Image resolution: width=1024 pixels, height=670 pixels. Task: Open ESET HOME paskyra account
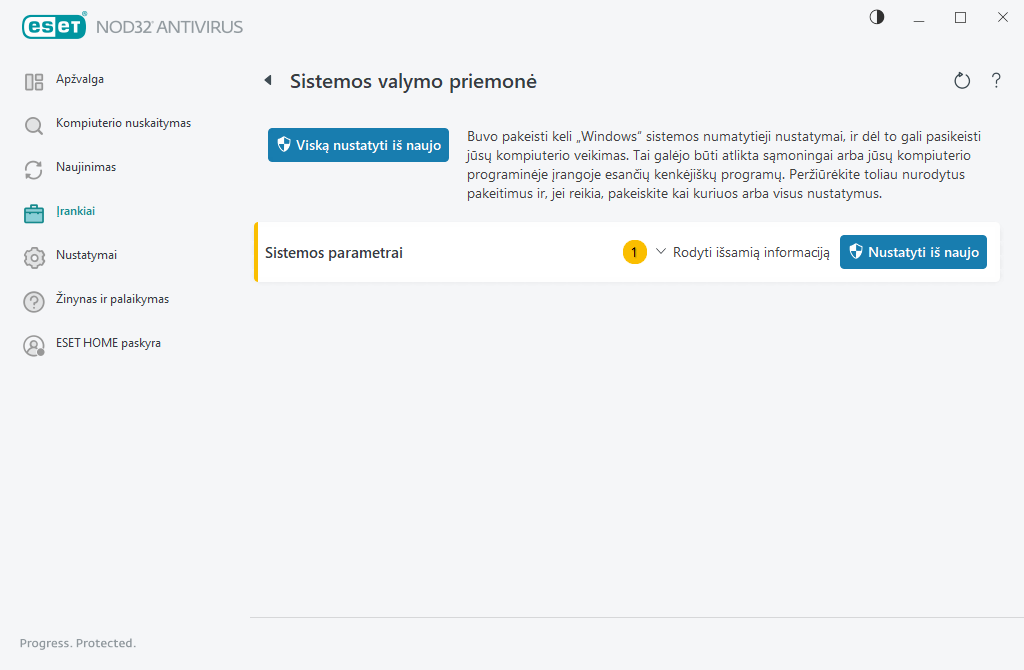point(107,344)
